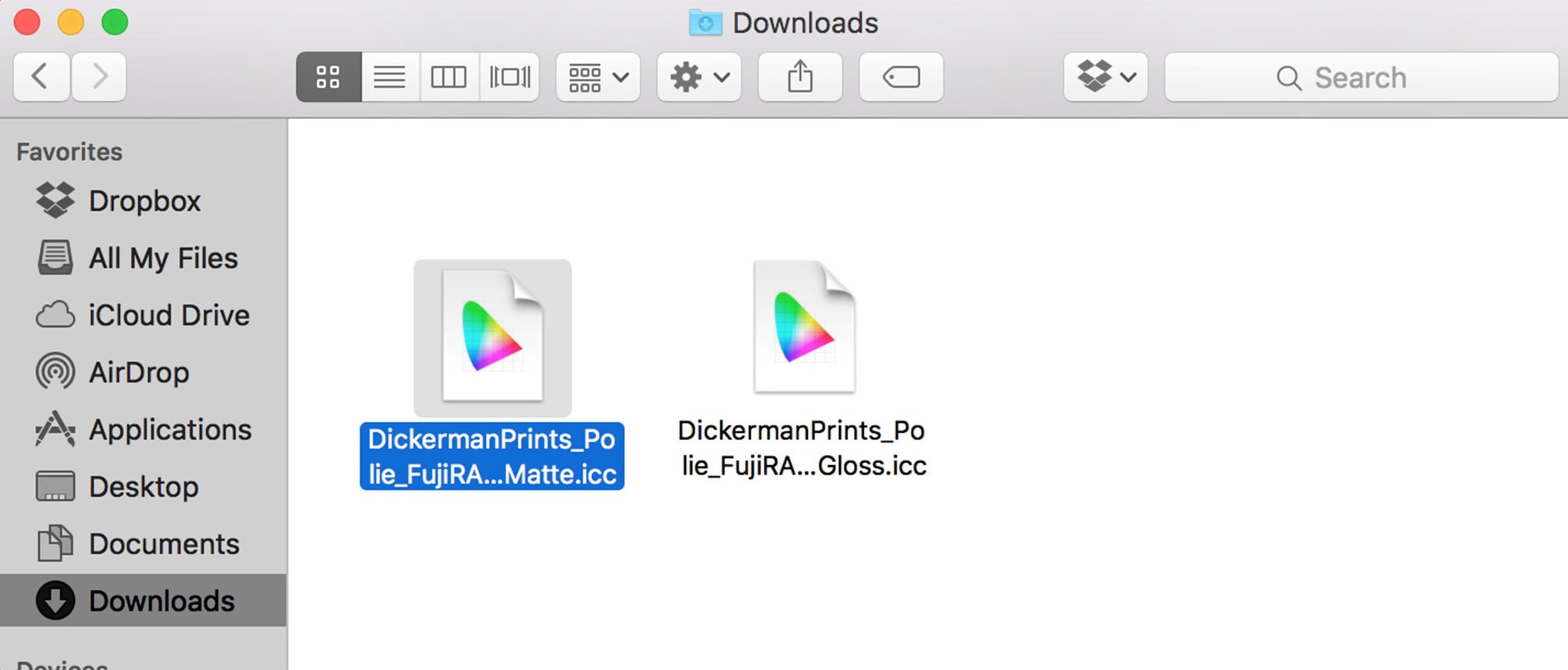This screenshot has height=670, width=1568.
Task: Go back to previous folder
Action: [41, 77]
